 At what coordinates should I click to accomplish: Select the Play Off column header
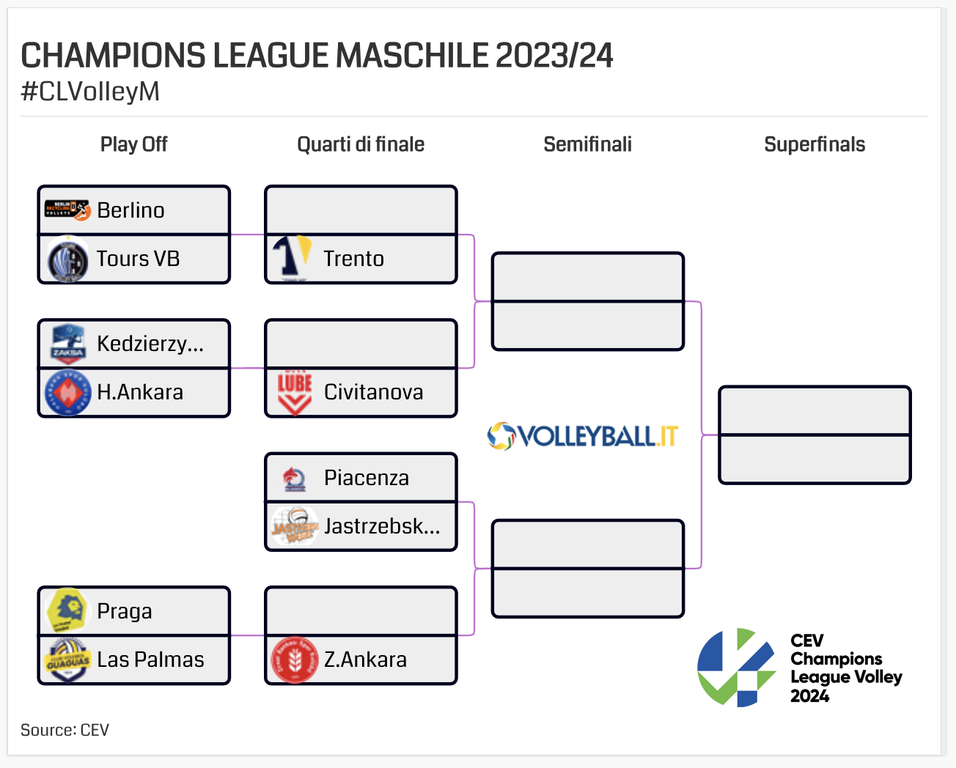tap(134, 144)
